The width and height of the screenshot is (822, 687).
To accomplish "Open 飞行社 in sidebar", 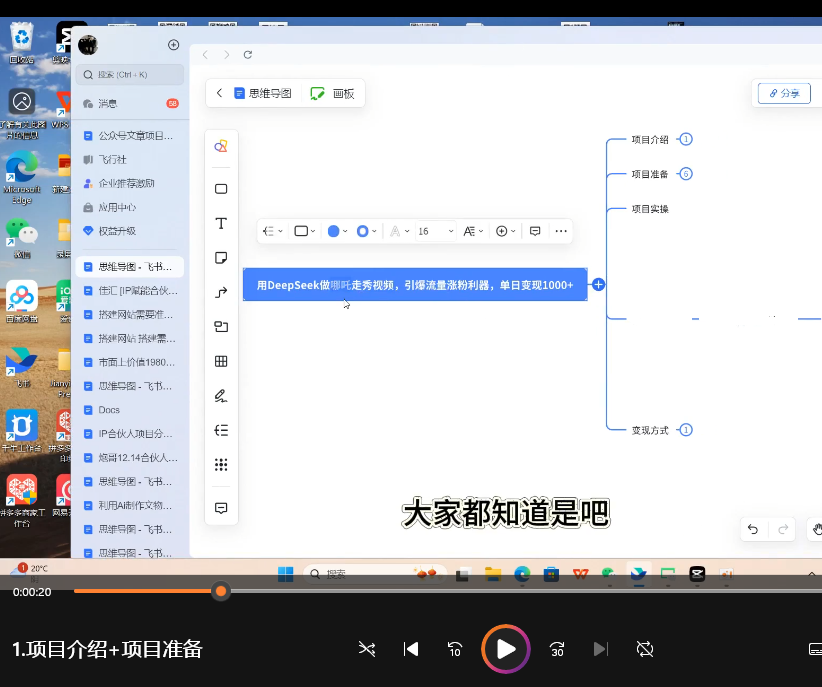I will tap(130, 159).
